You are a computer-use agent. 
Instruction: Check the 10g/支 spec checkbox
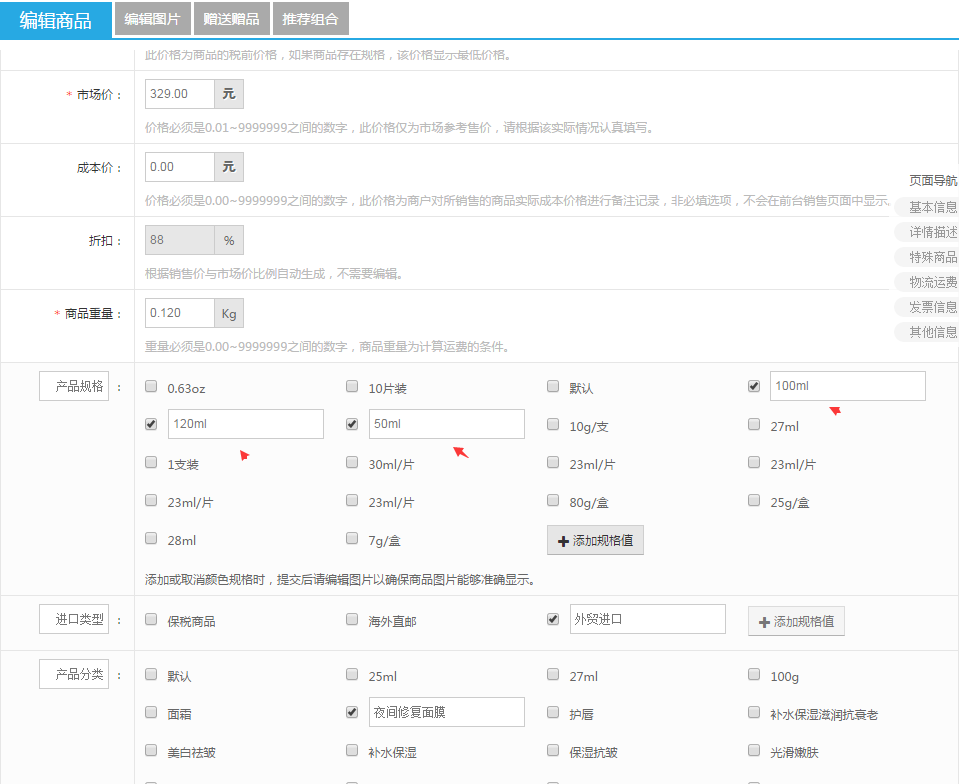[x=553, y=424]
